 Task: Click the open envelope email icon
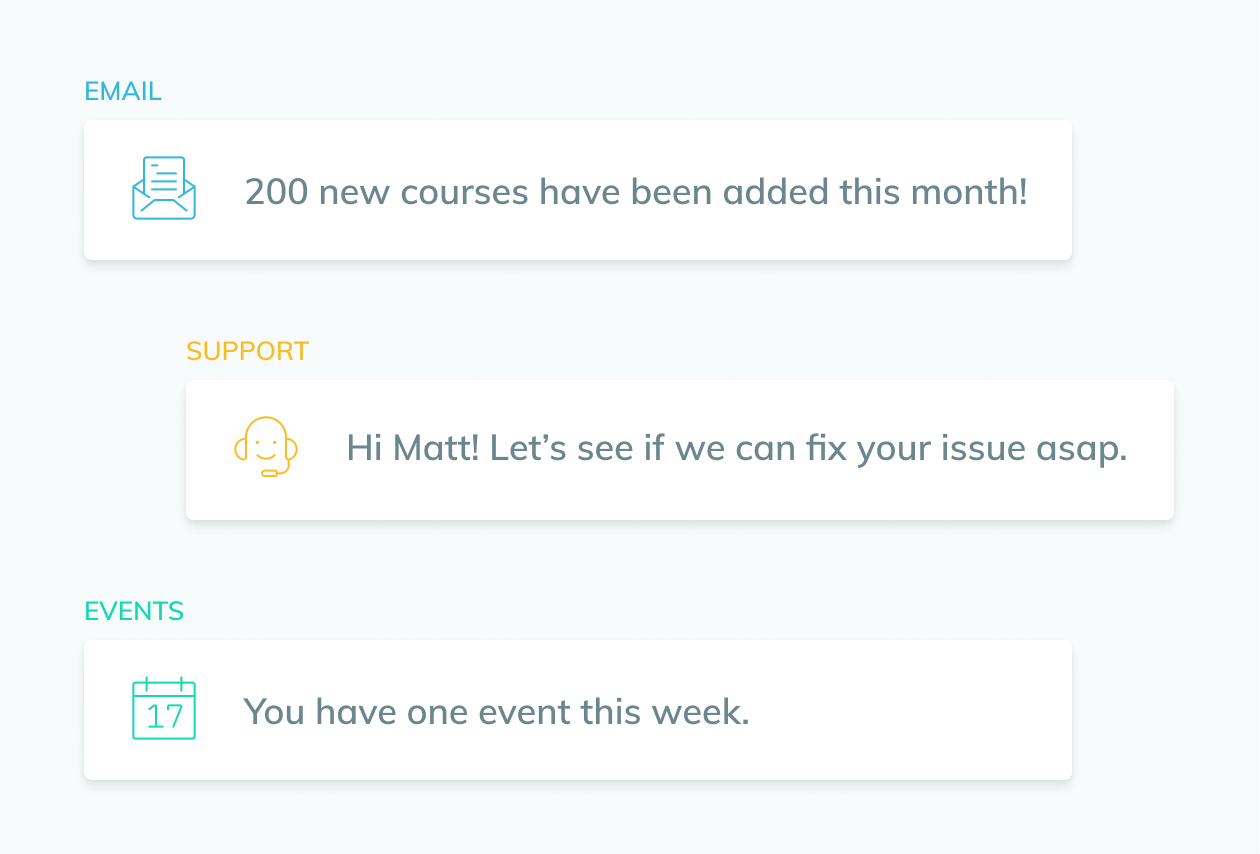[x=164, y=187]
